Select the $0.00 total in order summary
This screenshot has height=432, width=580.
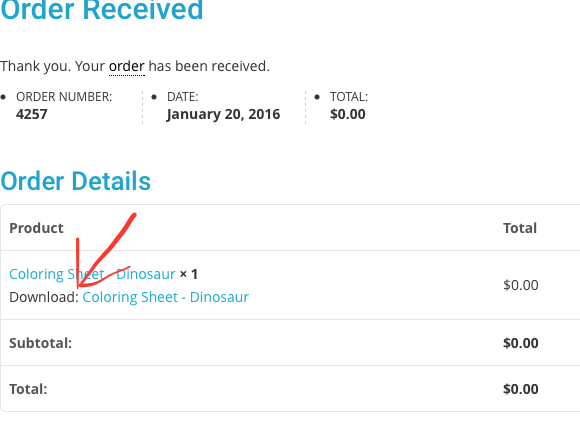(x=348, y=114)
